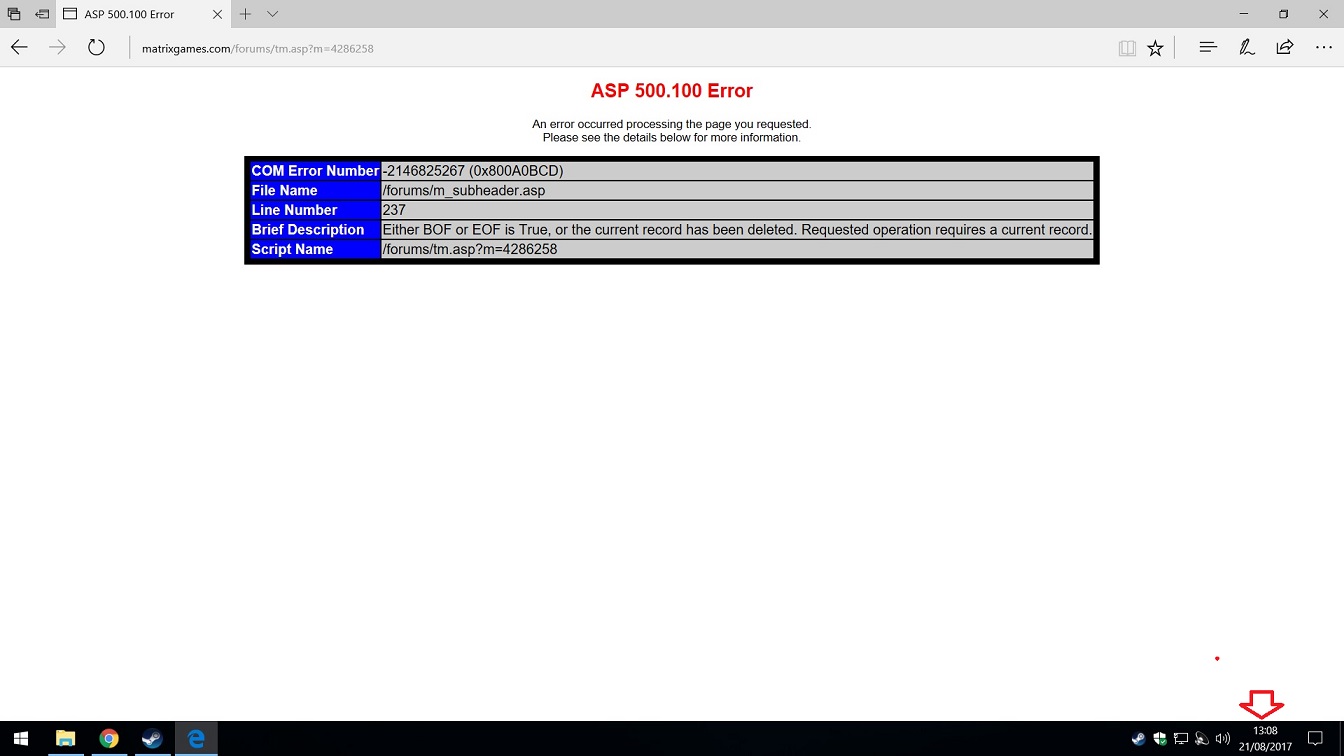Click the File Name label cell
Image resolution: width=1344 pixels, height=756 pixels.
[315, 190]
